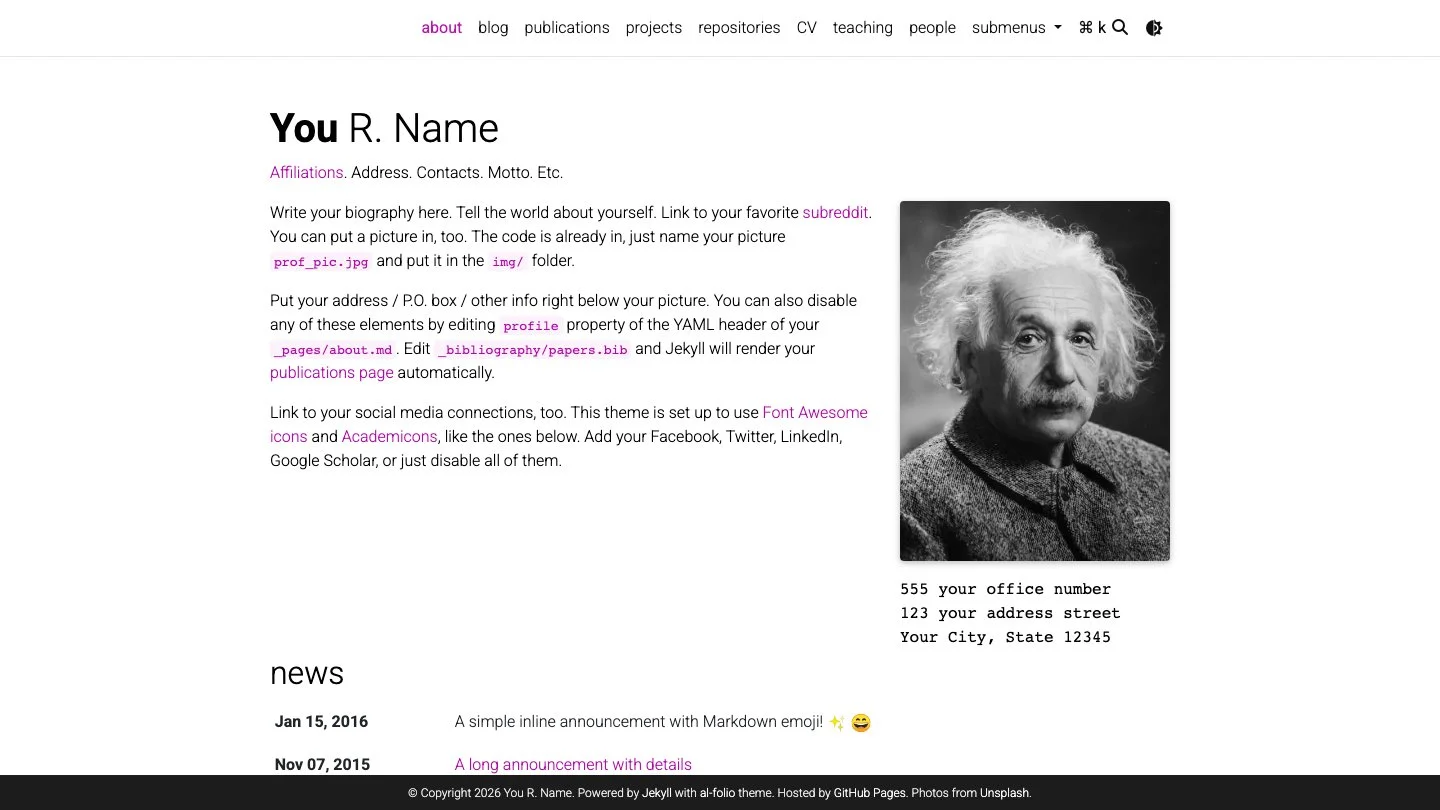Click '555 your office number' address line
Screen dimensions: 1440x810
coord(1005,589)
